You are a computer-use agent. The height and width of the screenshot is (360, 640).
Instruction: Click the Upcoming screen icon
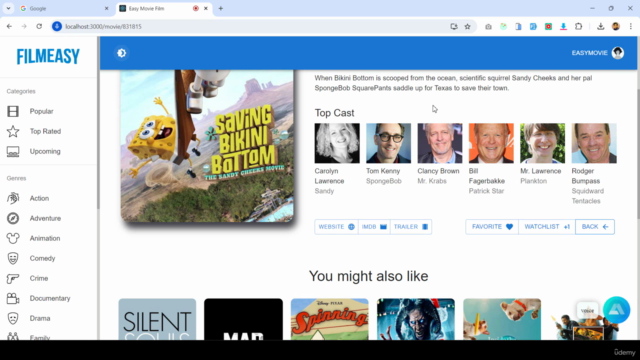[13, 151]
